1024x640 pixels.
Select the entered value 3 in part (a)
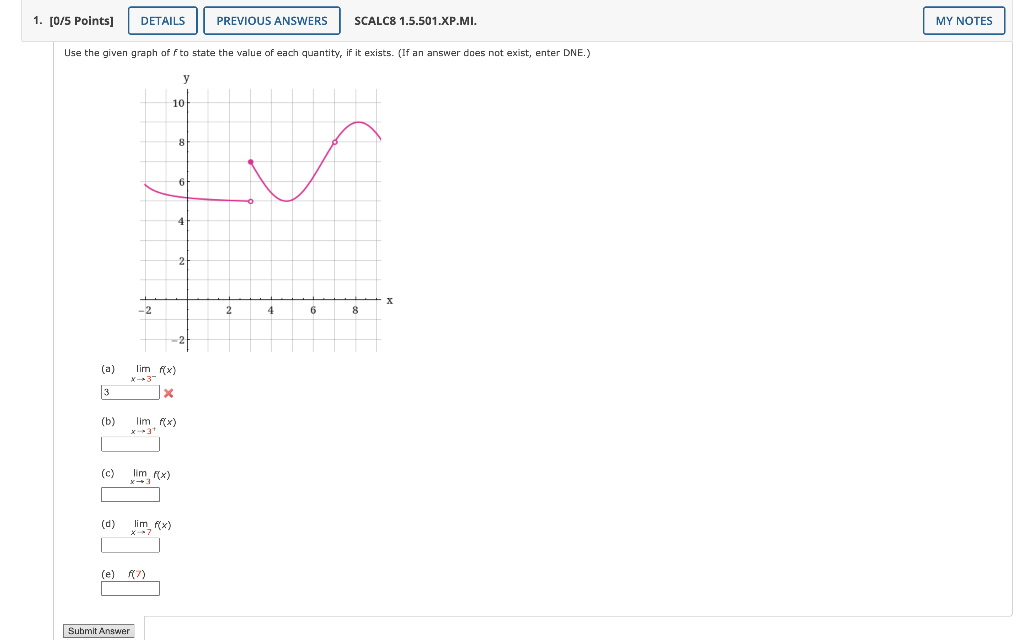tap(106, 391)
